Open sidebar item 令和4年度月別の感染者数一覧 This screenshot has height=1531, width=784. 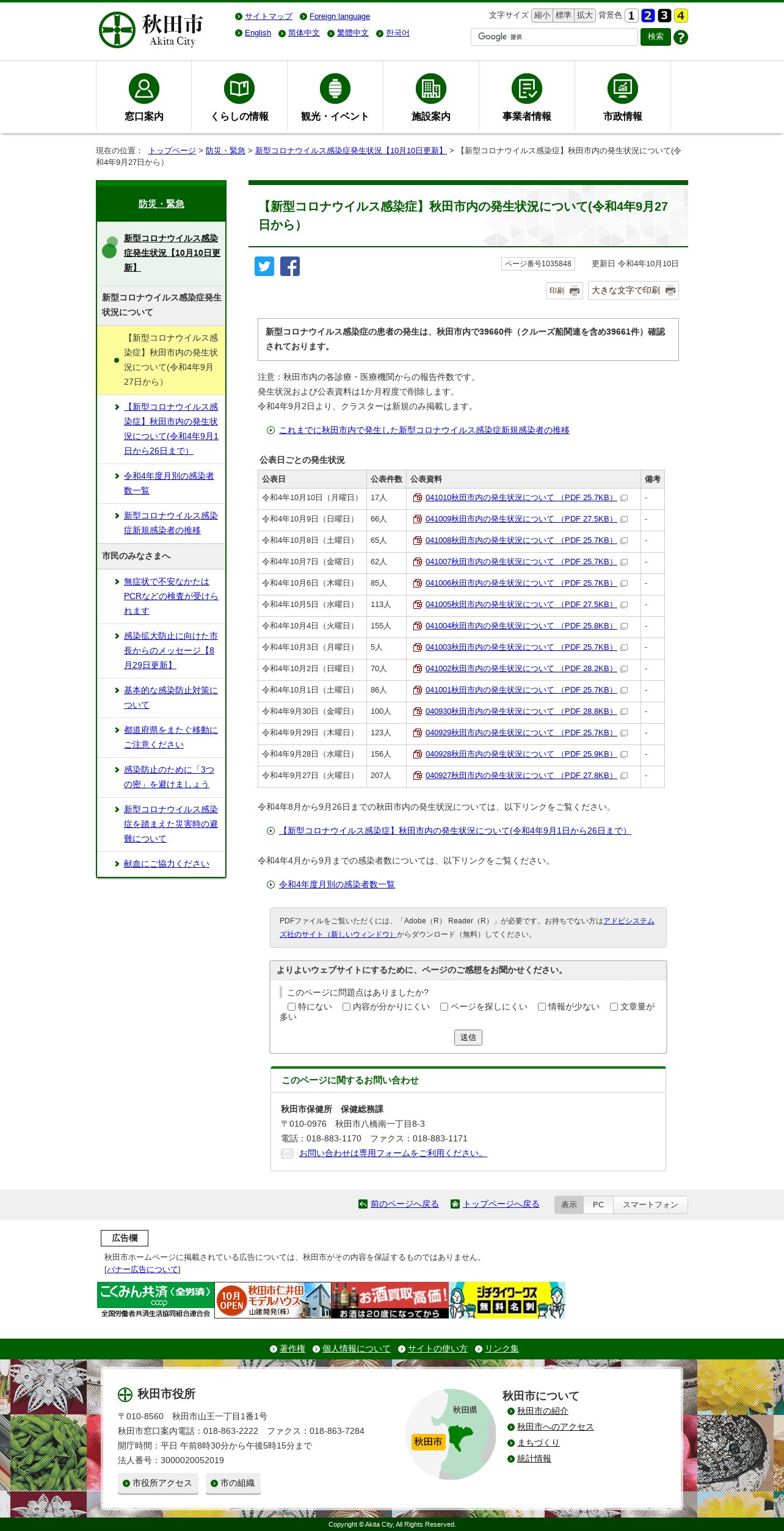coord(169,483)
